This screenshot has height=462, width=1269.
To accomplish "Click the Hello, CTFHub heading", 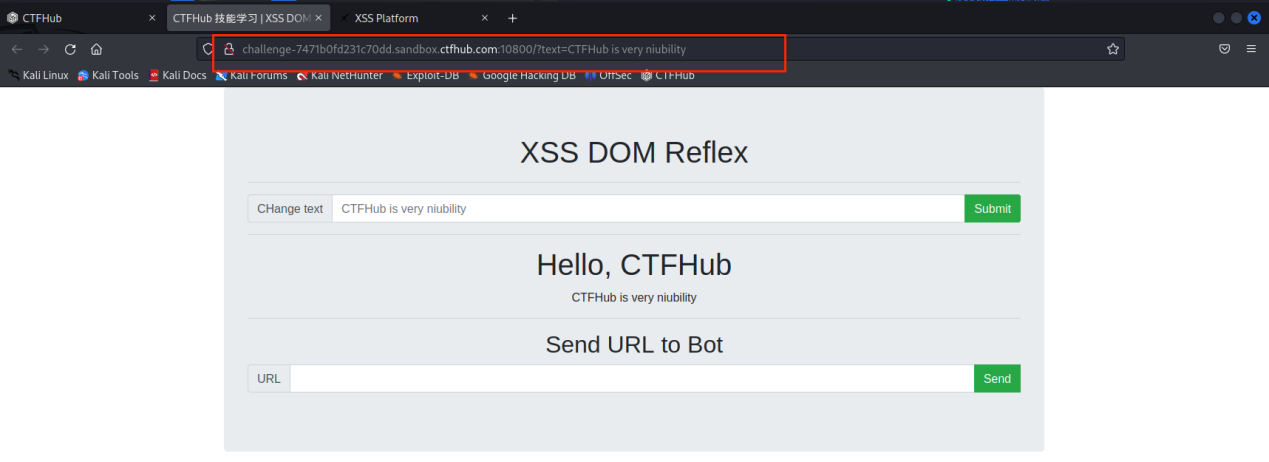I will coord(634,265).
